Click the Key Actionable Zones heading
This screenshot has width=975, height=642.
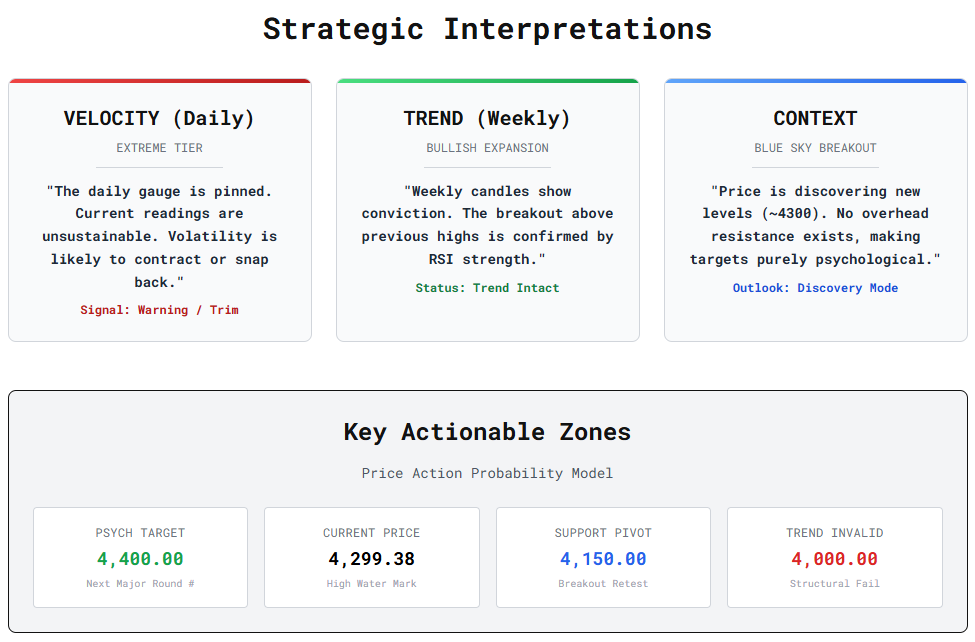(x=487, y=432)
